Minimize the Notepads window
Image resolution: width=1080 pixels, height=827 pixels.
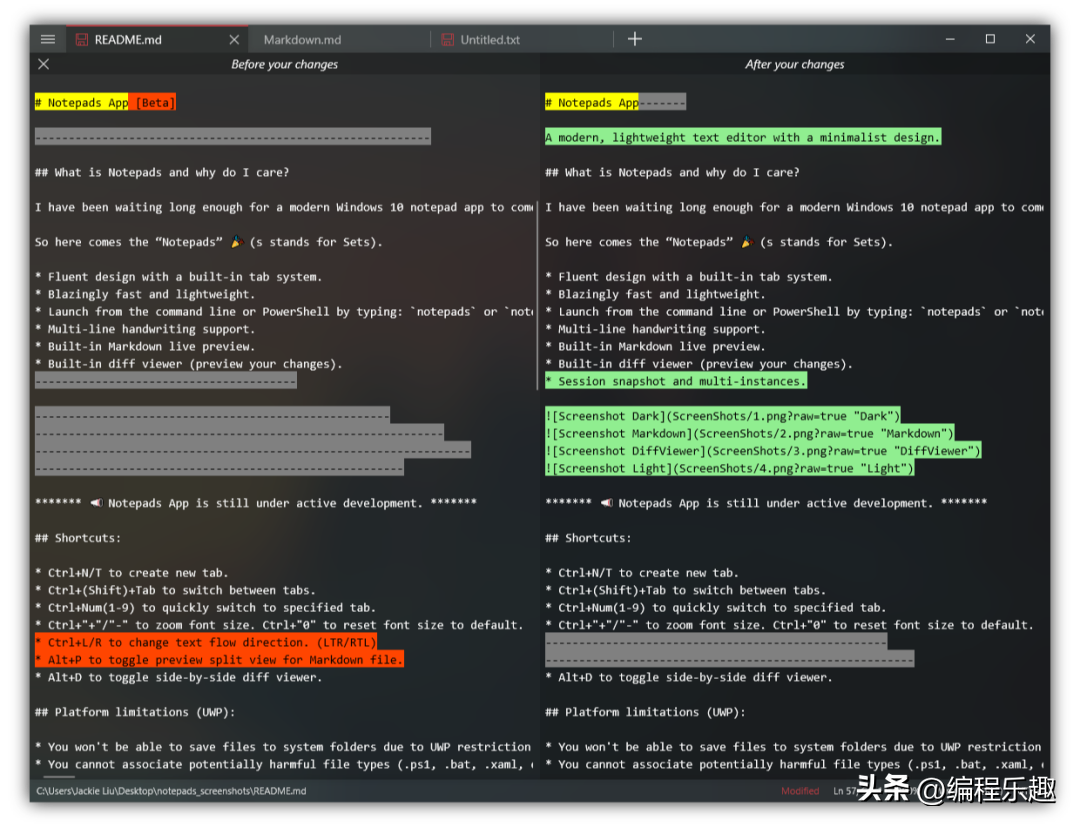tap(950, 39)
